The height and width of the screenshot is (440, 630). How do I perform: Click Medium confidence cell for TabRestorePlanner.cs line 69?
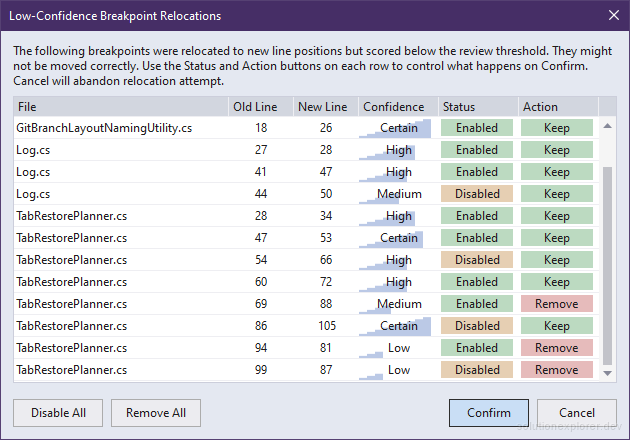click(398, 304)
